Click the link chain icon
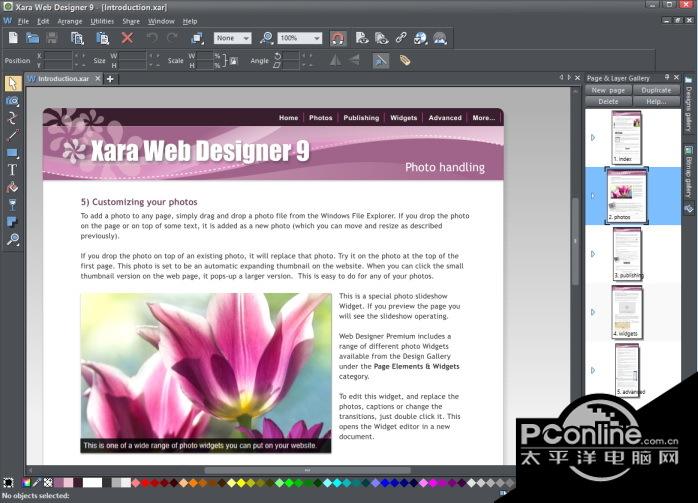 pyautogui.click(x=401, y=38)
